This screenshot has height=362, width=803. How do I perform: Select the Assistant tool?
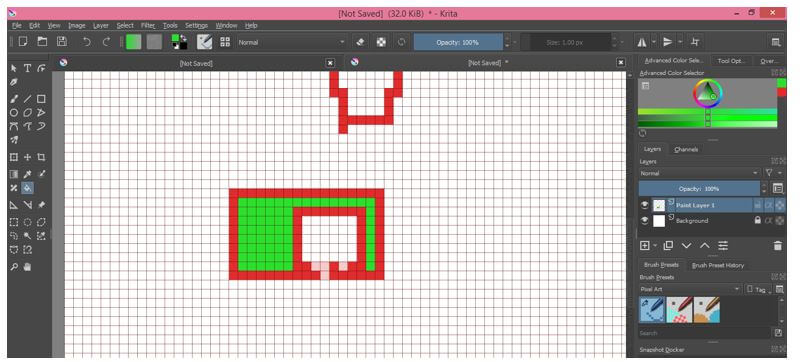coord(14,205)
